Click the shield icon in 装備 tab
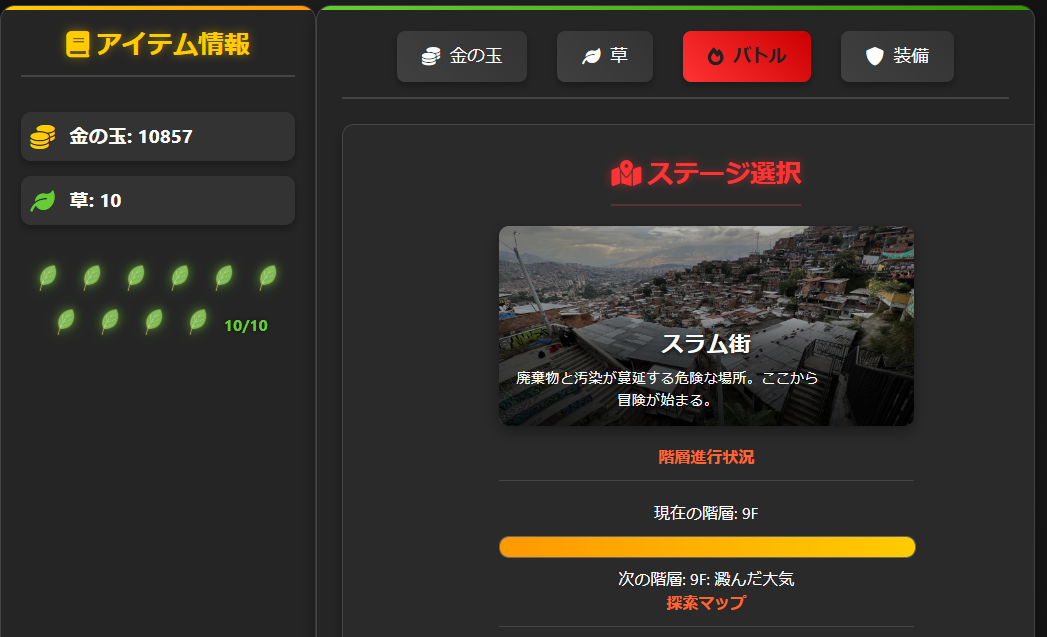1047x637 pixels. [875, 56]
